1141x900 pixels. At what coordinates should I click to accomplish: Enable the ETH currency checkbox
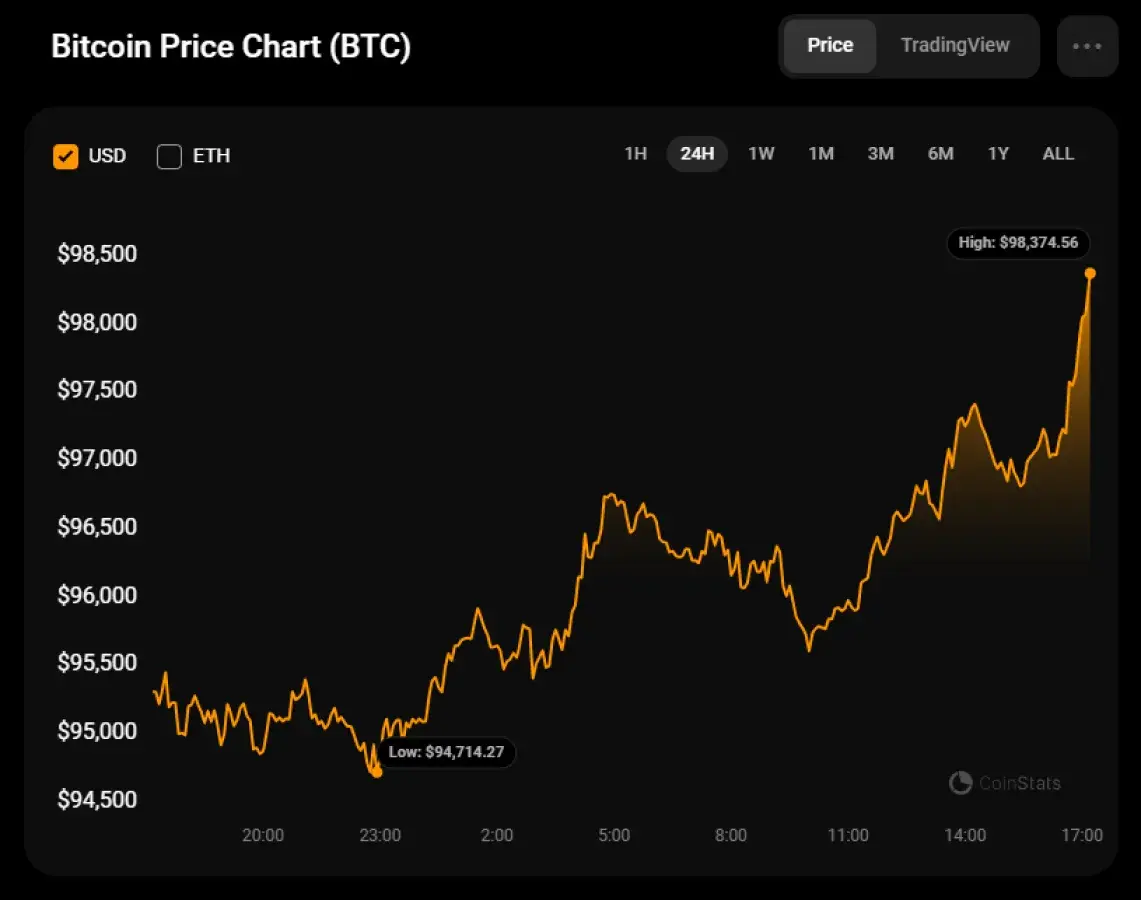(x=168, y=156)
